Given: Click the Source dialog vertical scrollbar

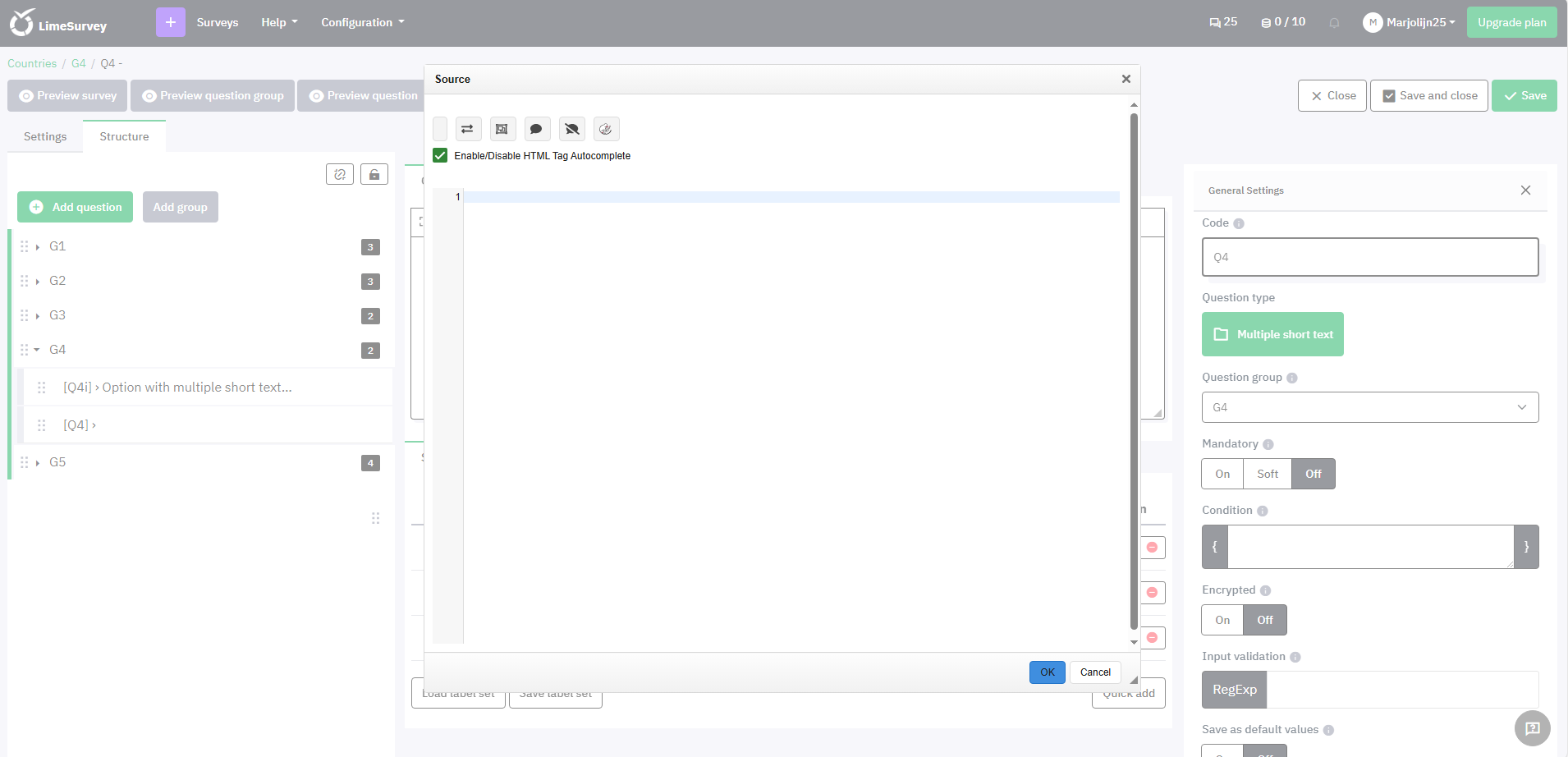Looking at the screenshot, I should (x=1134, y=369).
